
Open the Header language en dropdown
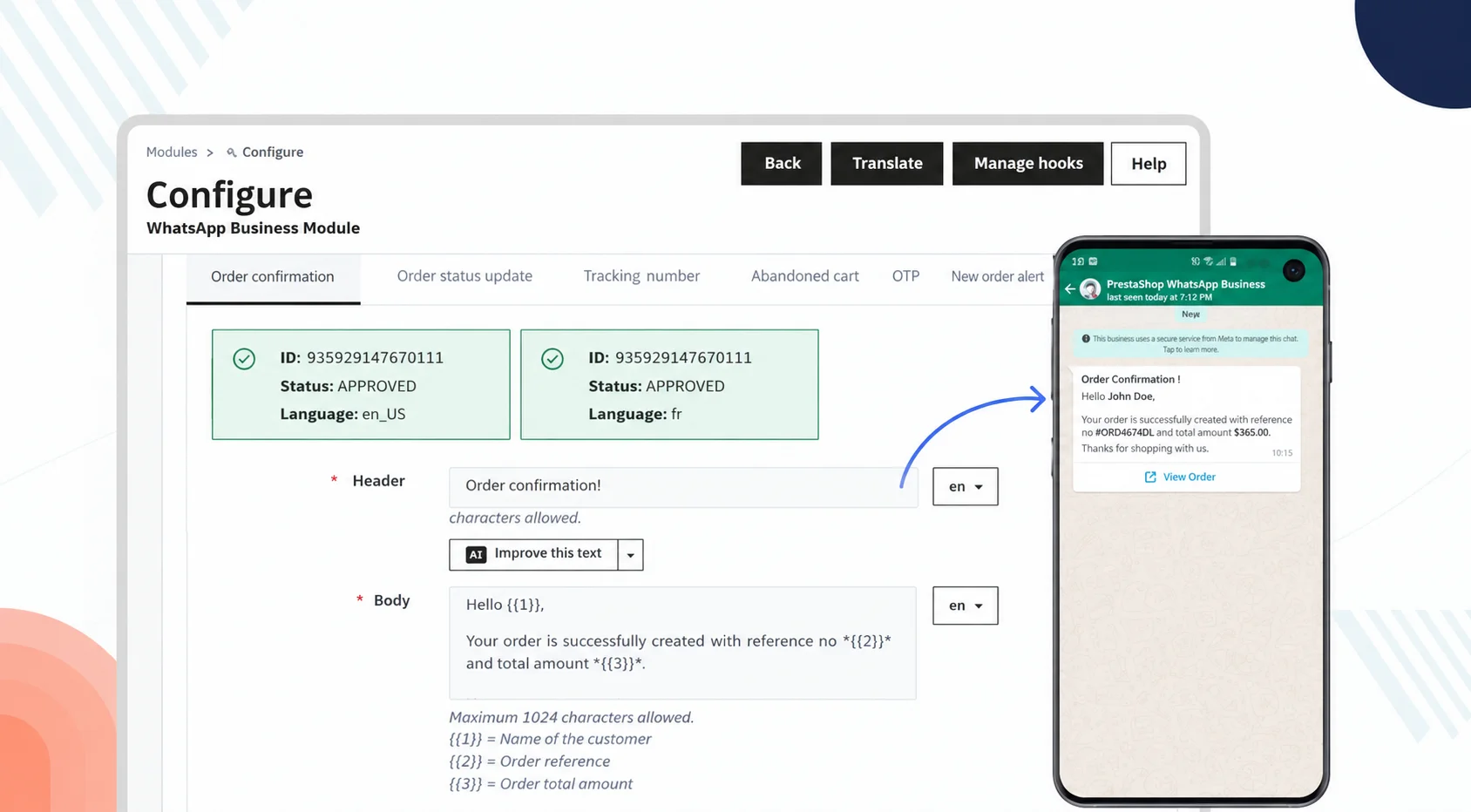(x=966, y=487)
